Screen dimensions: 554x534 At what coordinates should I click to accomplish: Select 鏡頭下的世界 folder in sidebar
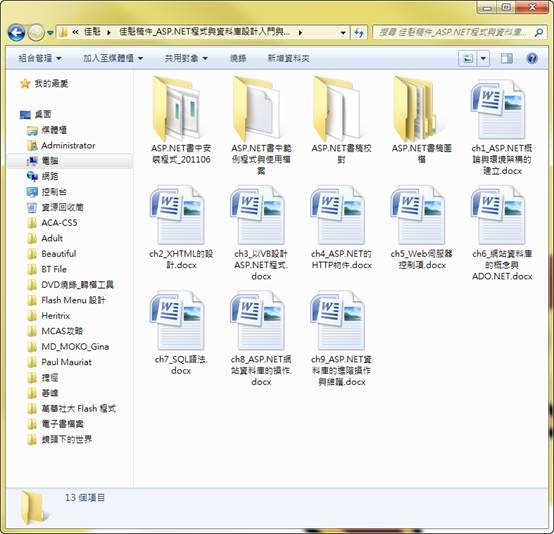click(x=59, y=440)
